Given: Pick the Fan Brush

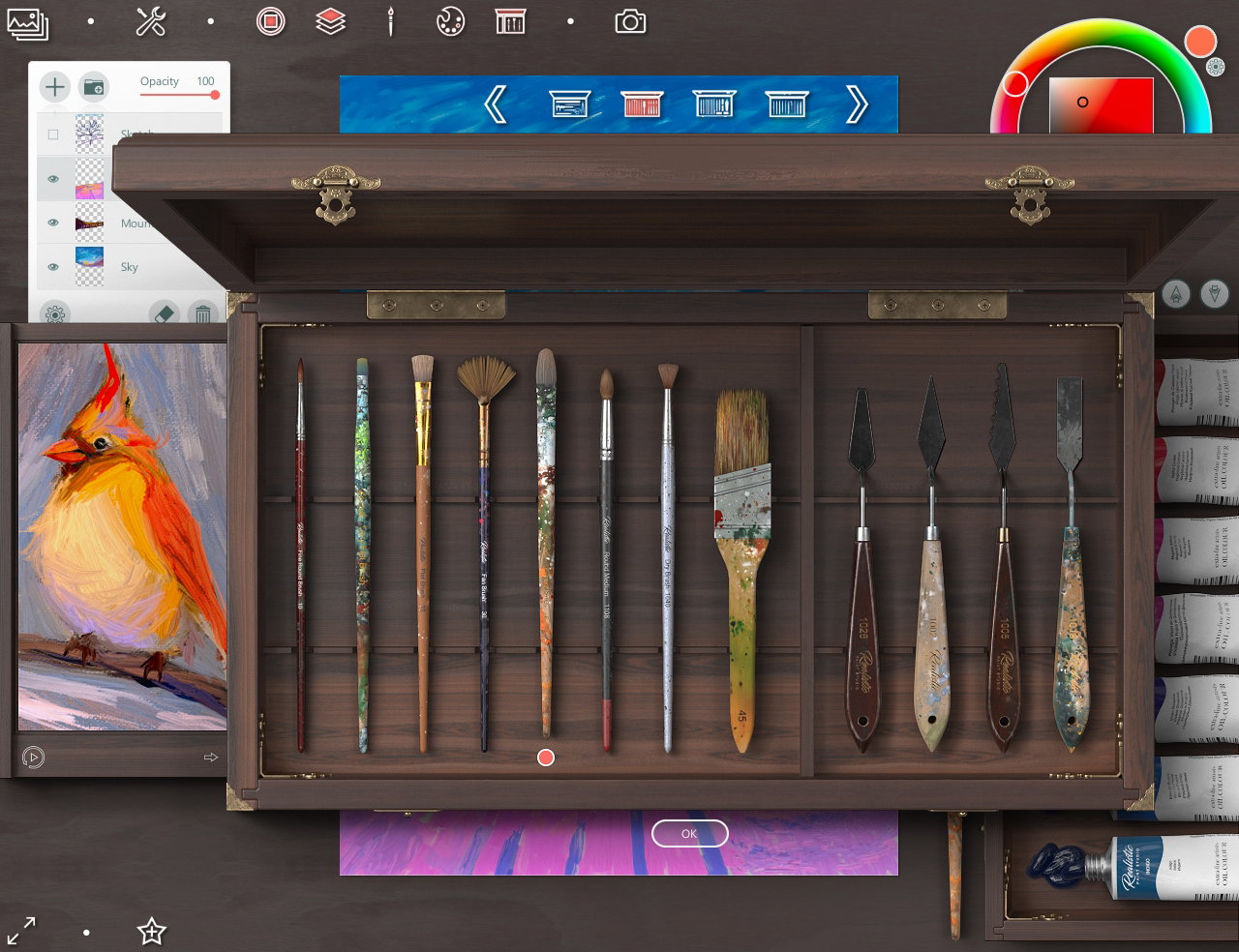Looking at the screenshot, I should pyautogui.click(x=485, y=552).
